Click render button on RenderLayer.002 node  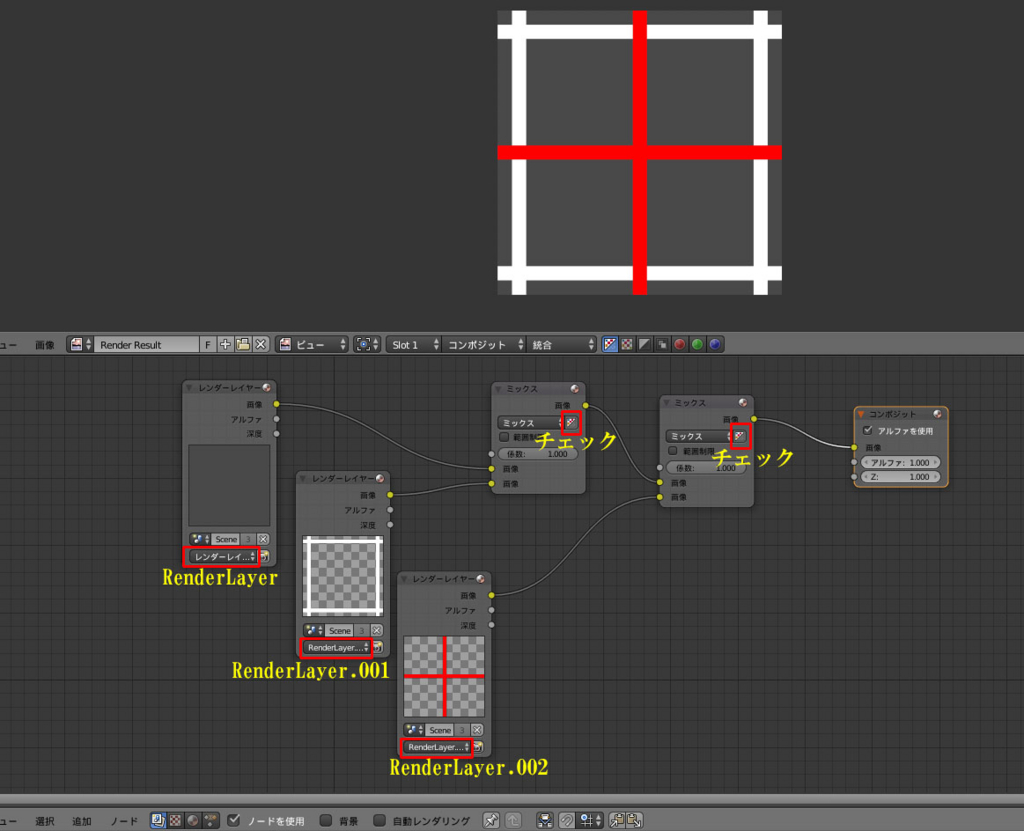[x=478, y=747]
